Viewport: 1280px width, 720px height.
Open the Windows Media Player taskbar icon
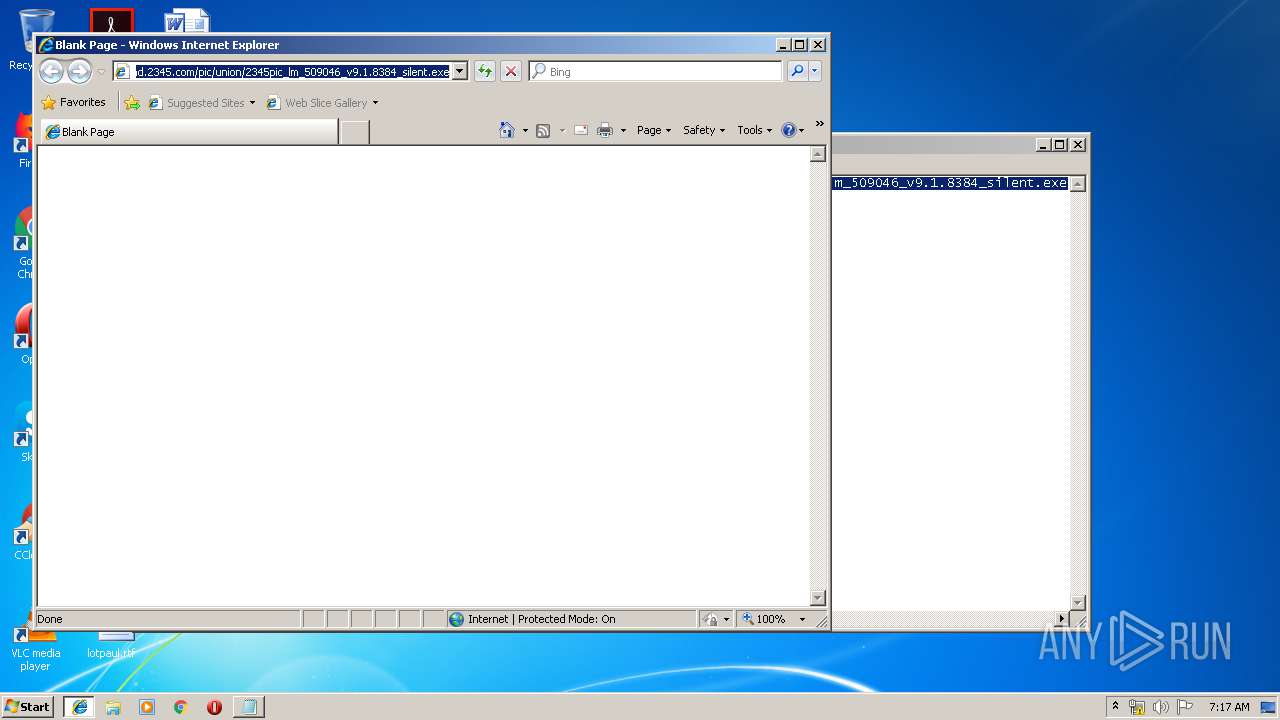pos(147,707)
